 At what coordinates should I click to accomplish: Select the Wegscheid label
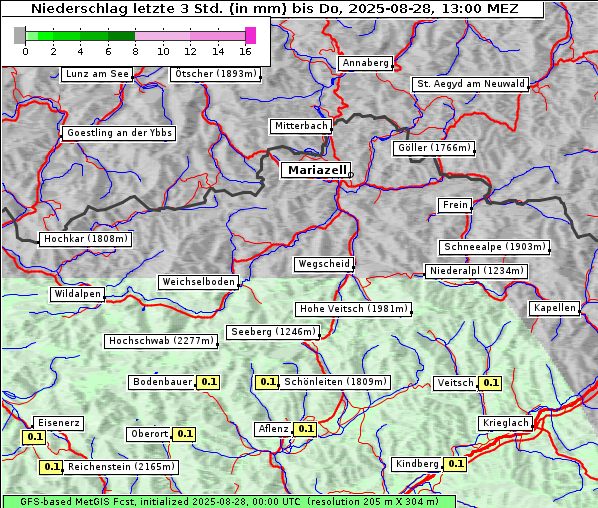tap(324, 264)
